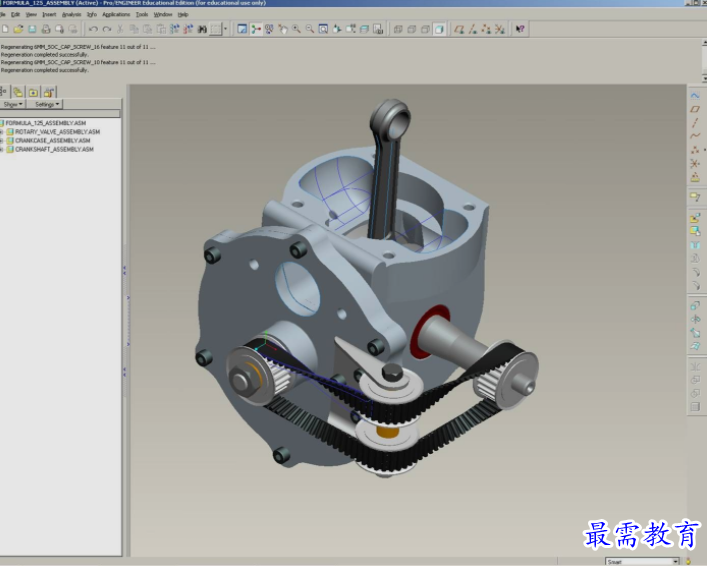Click the Connections tab icon

pyautogui.click(x=49, y=92)
